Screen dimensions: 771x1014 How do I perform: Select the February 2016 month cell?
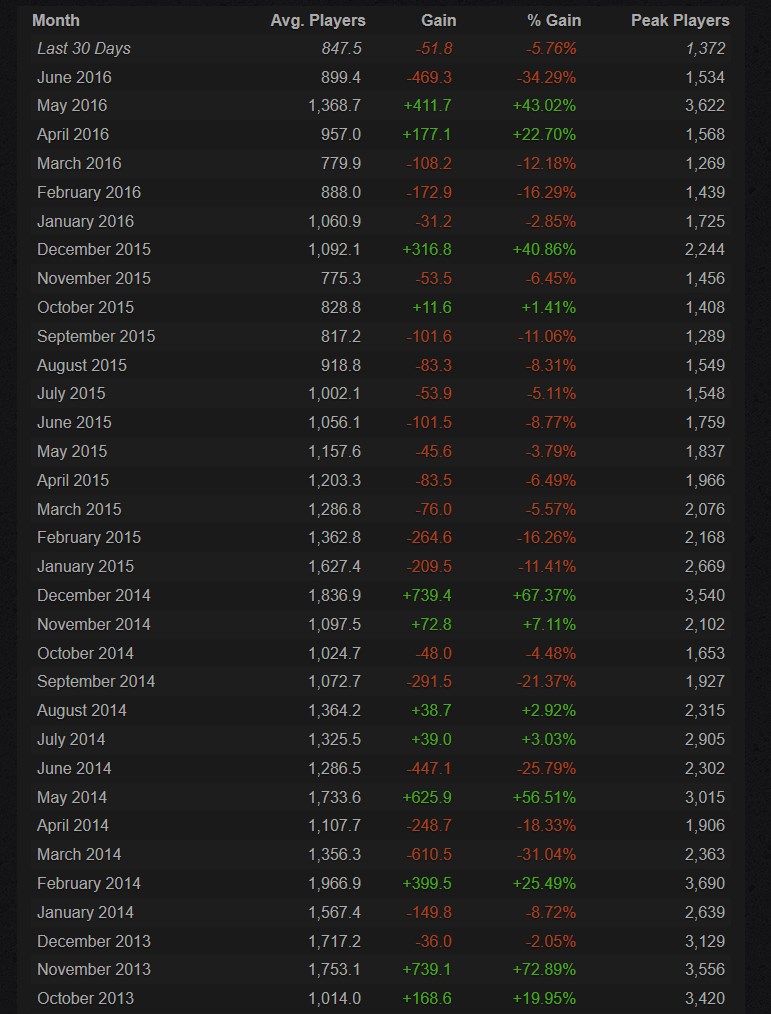point(89,192)
